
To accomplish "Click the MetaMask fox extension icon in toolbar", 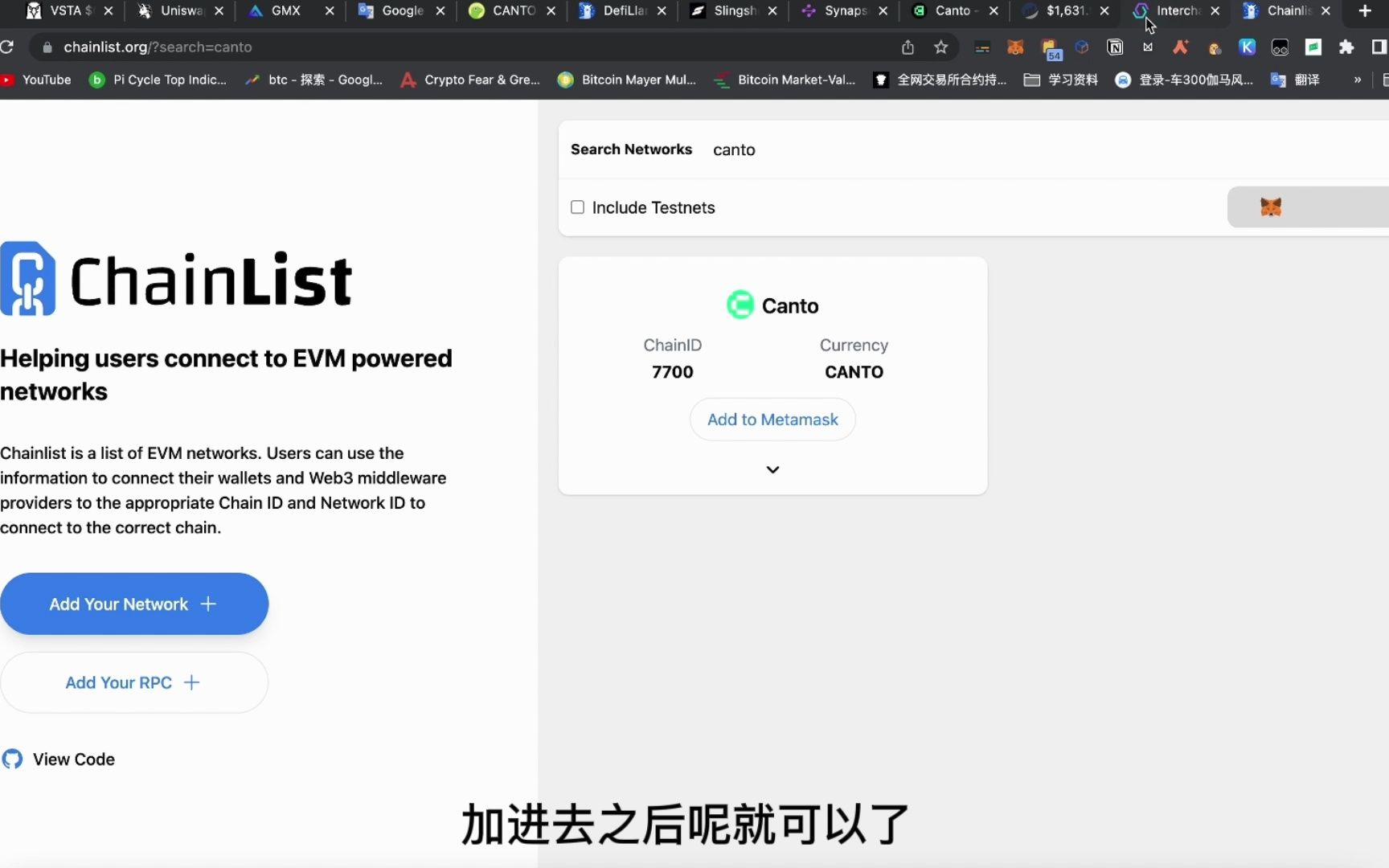I will click(1015, 47).
